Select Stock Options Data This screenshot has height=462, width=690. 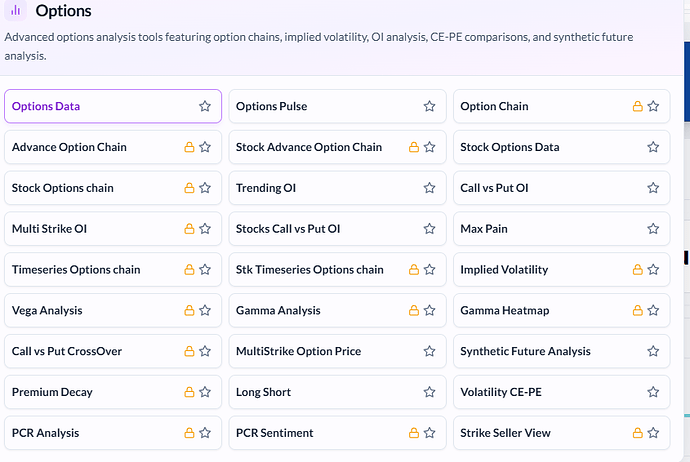tap(510, 147)
